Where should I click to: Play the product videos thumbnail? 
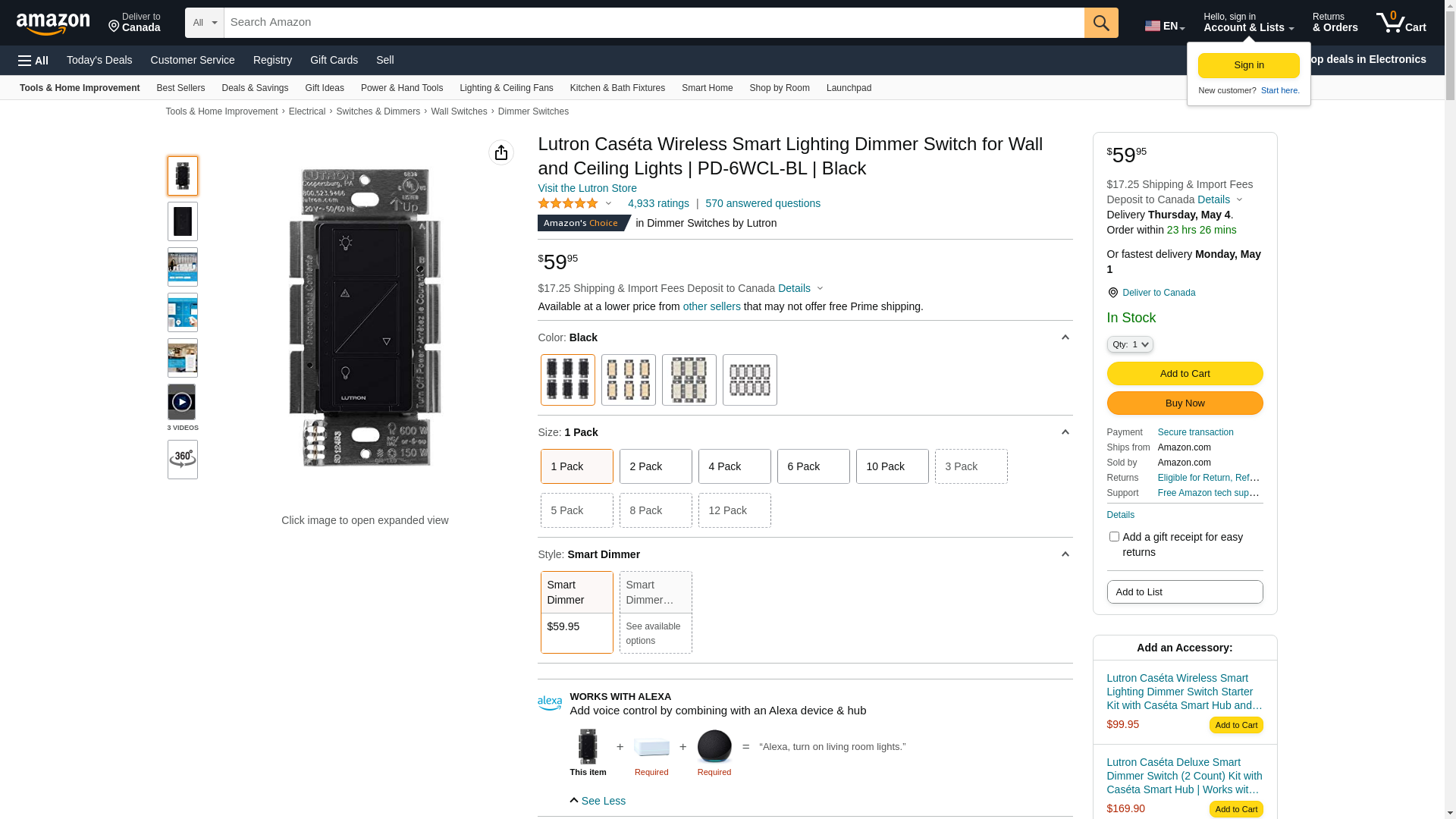[182, 403]
